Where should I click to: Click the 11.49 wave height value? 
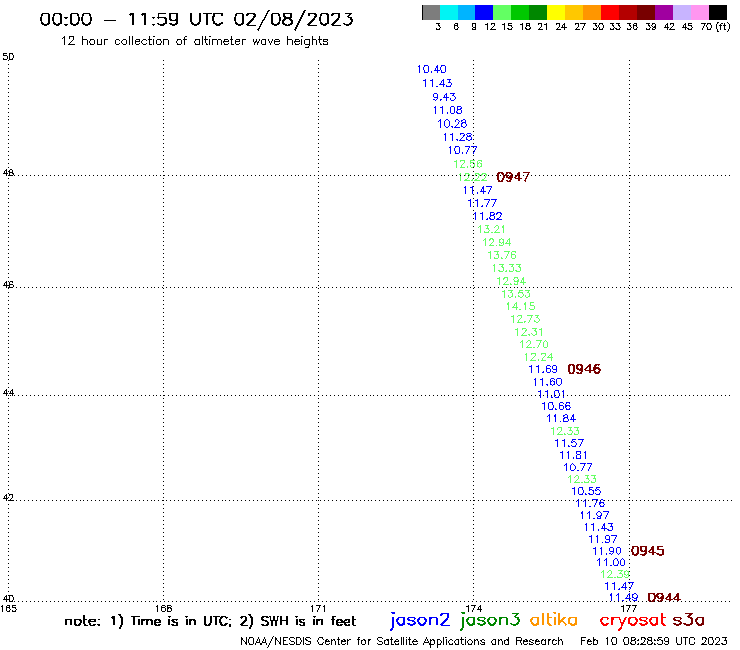tap(623, 598)
